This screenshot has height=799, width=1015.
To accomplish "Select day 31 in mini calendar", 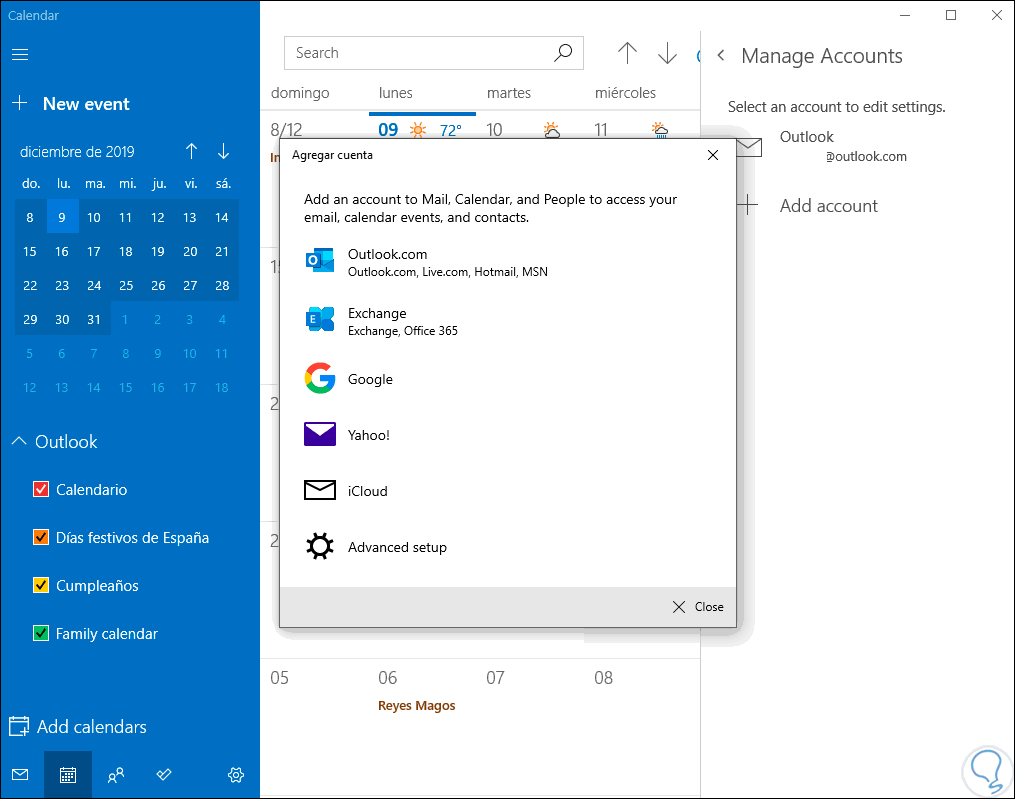I will point(94,319).
